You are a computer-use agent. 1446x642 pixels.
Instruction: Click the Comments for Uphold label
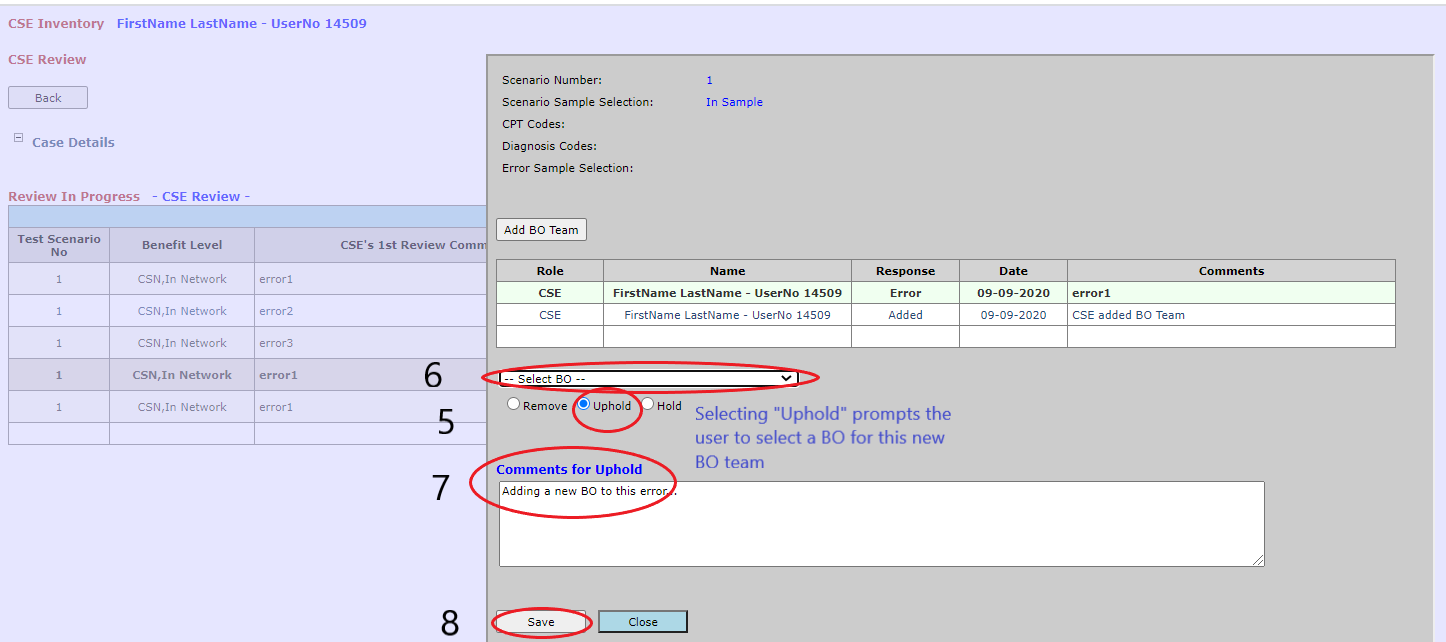pyautogui.click(x=569, y=469)
